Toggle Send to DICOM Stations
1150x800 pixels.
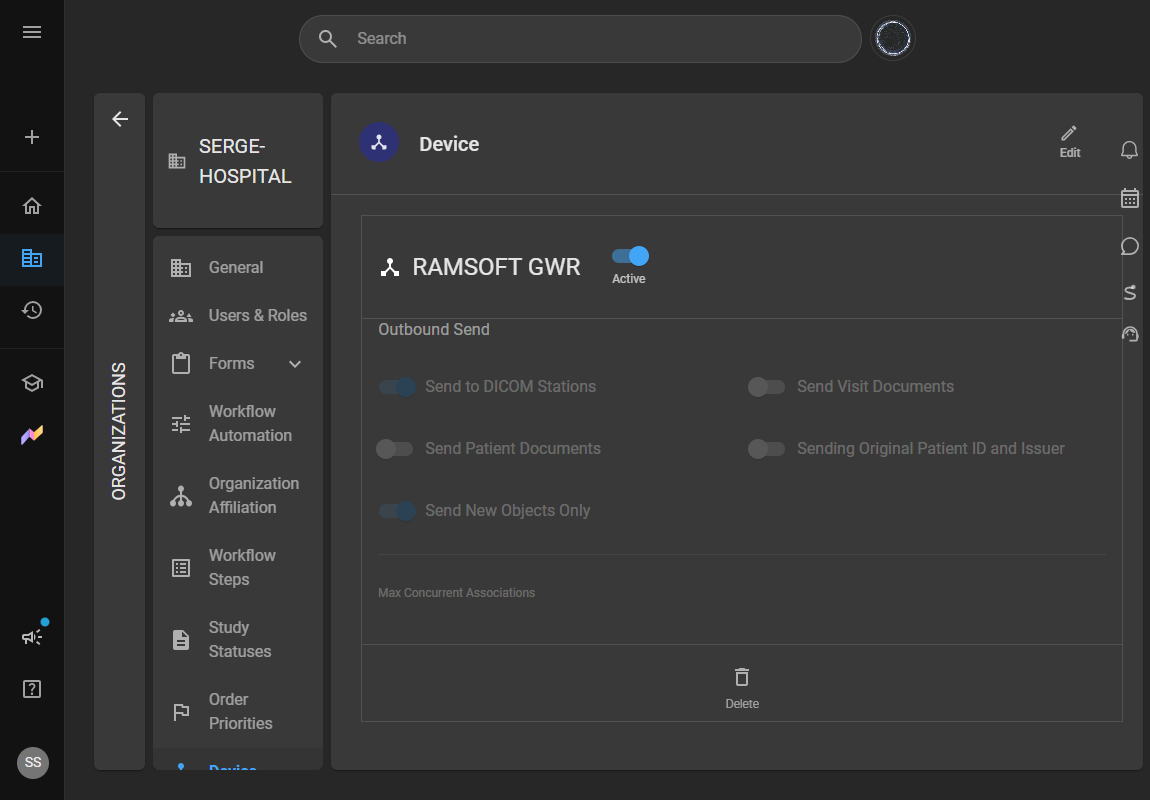click(x=397, y=386)
